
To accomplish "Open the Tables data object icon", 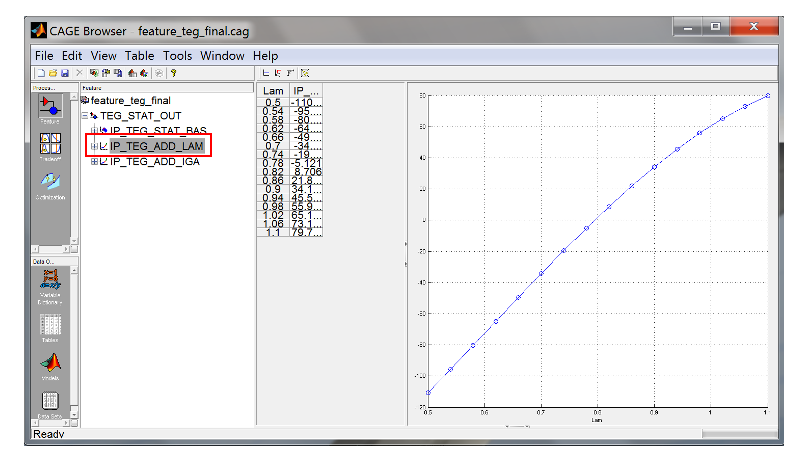I will click(x=50, y=324).
